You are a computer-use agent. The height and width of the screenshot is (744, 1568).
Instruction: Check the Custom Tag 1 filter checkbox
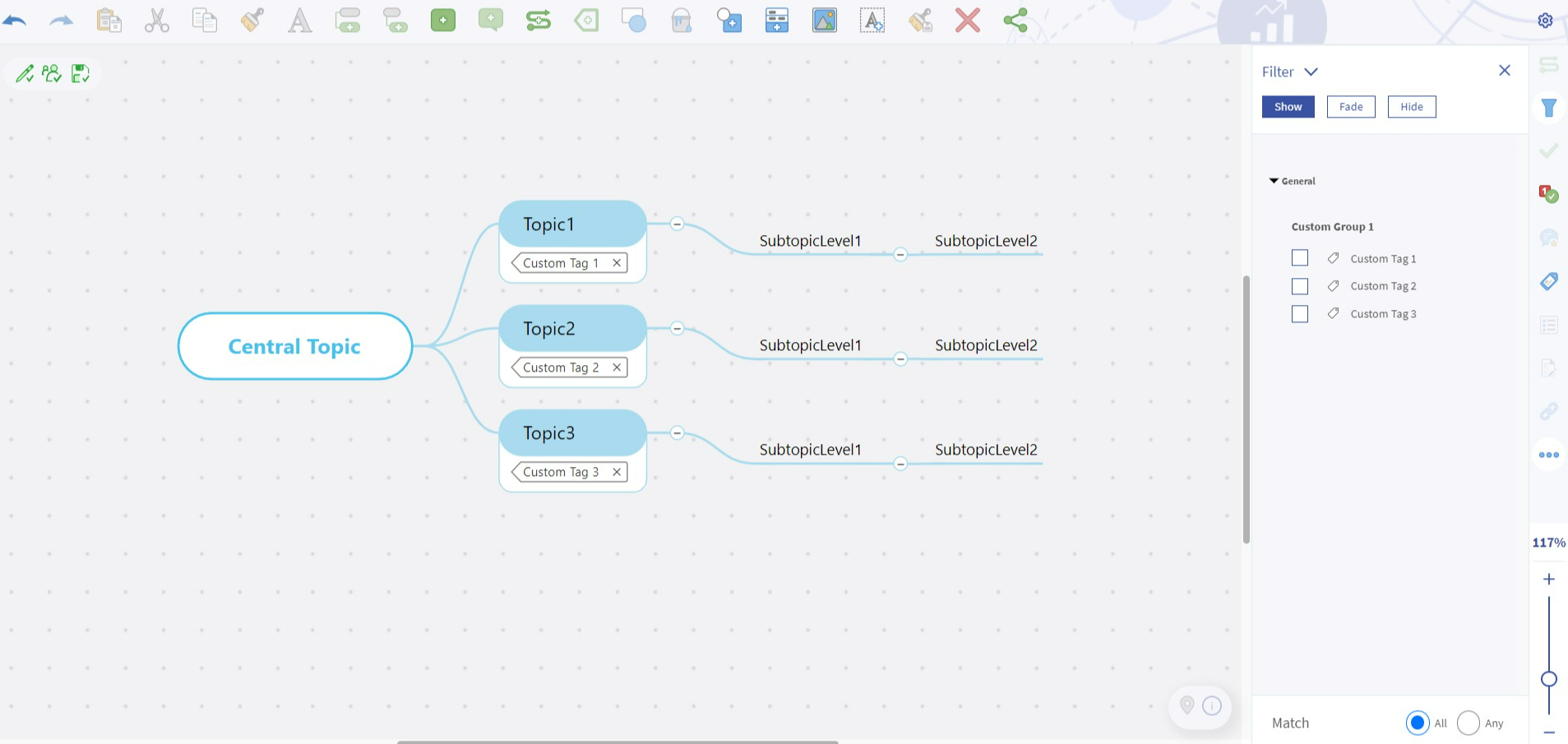click(1299, 258)
